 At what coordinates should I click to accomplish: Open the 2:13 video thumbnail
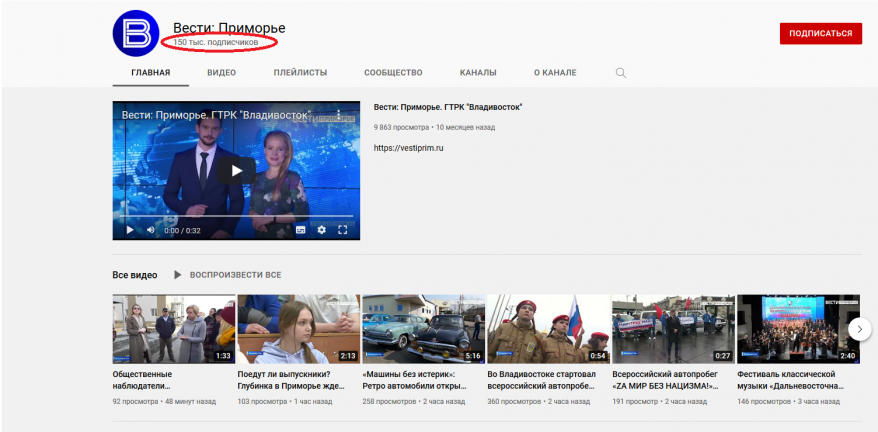(x=298, y=329)
